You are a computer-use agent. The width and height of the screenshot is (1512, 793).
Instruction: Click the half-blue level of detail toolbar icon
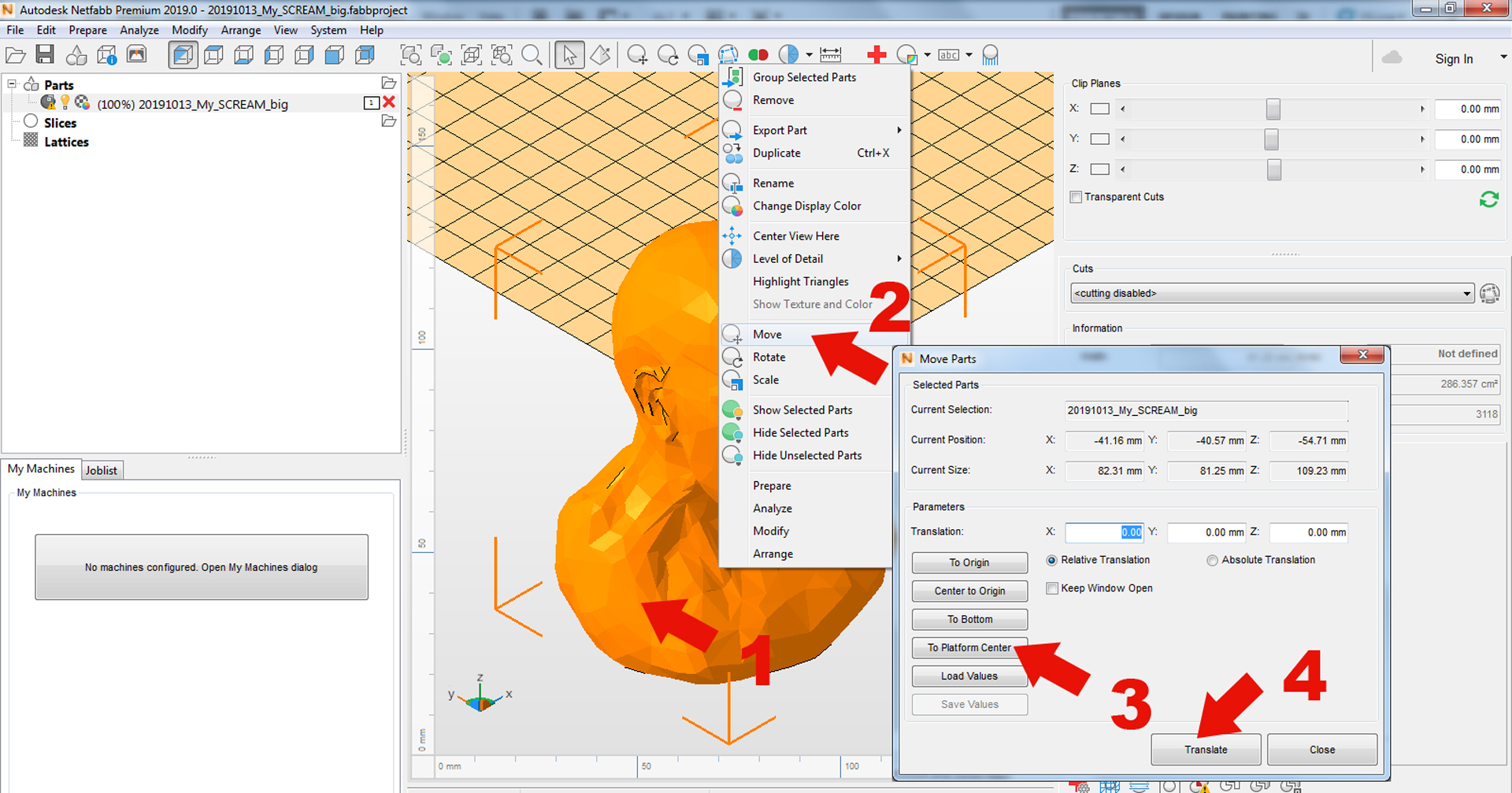coord(788,55)
